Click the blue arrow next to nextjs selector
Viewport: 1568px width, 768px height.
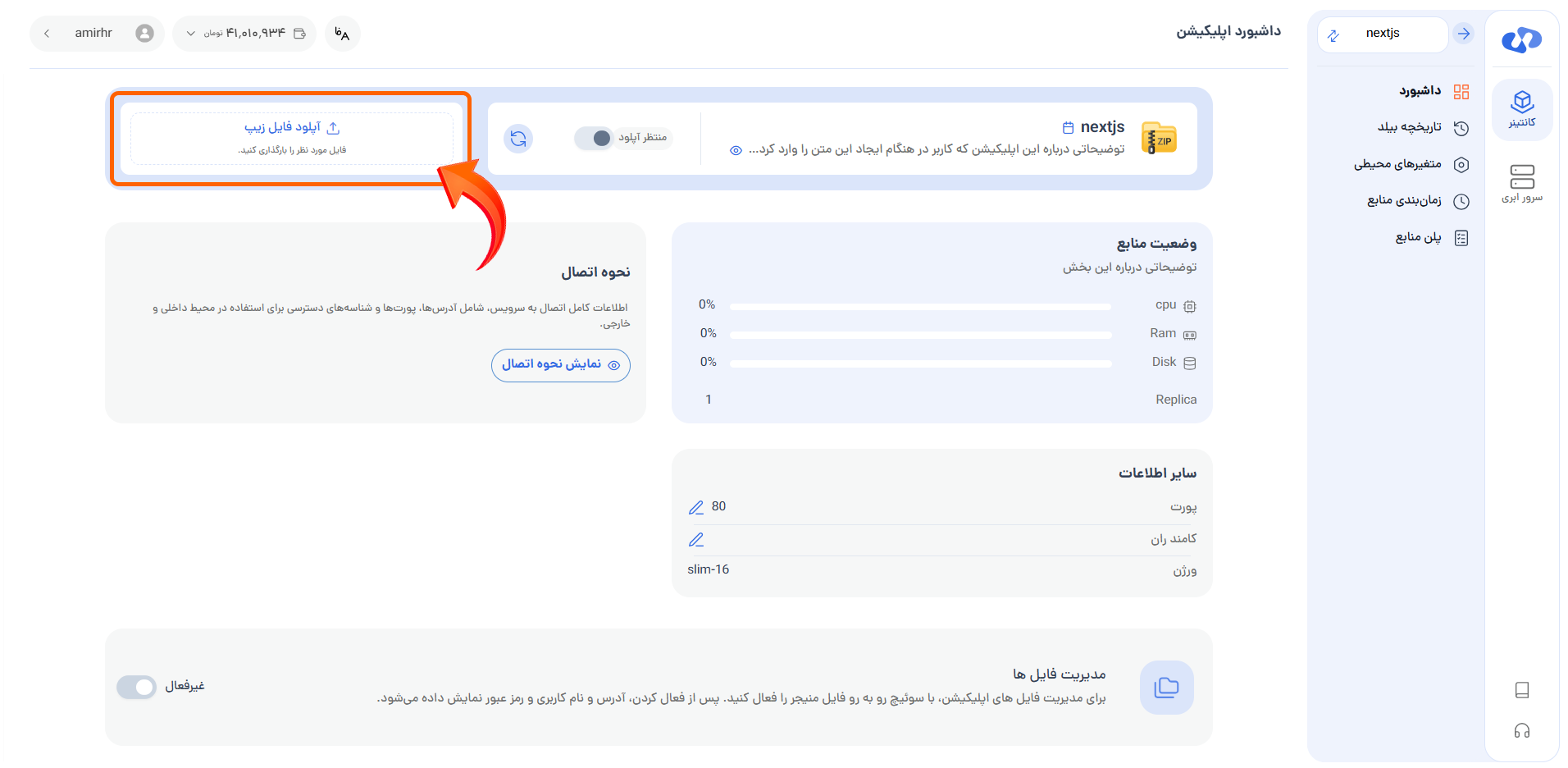[x=1463, y=34]
